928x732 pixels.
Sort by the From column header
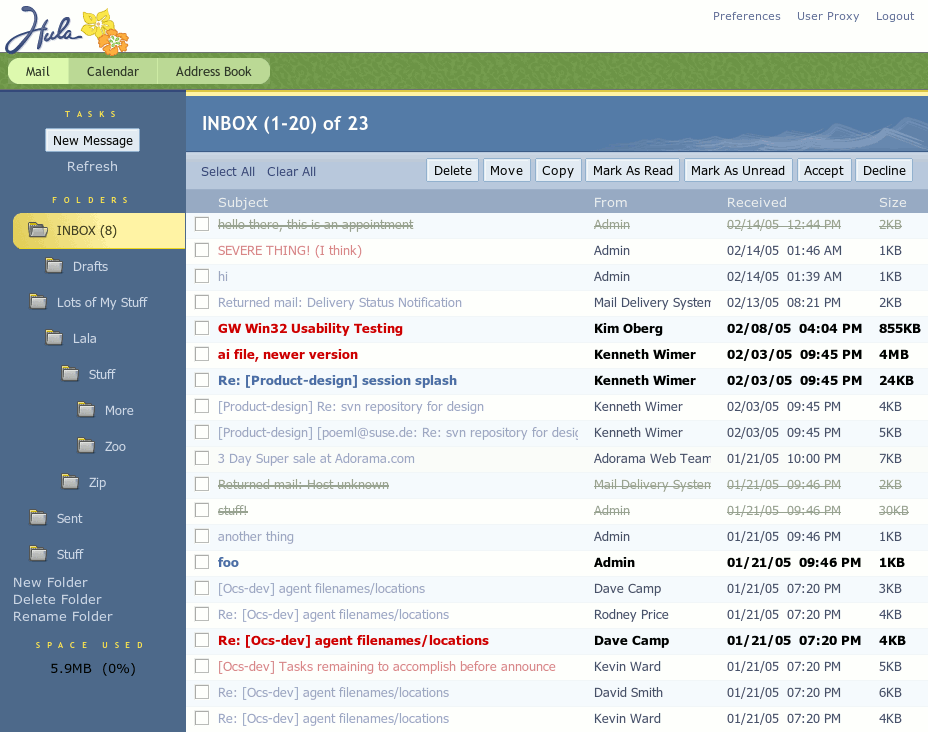(x=610, y=202)
